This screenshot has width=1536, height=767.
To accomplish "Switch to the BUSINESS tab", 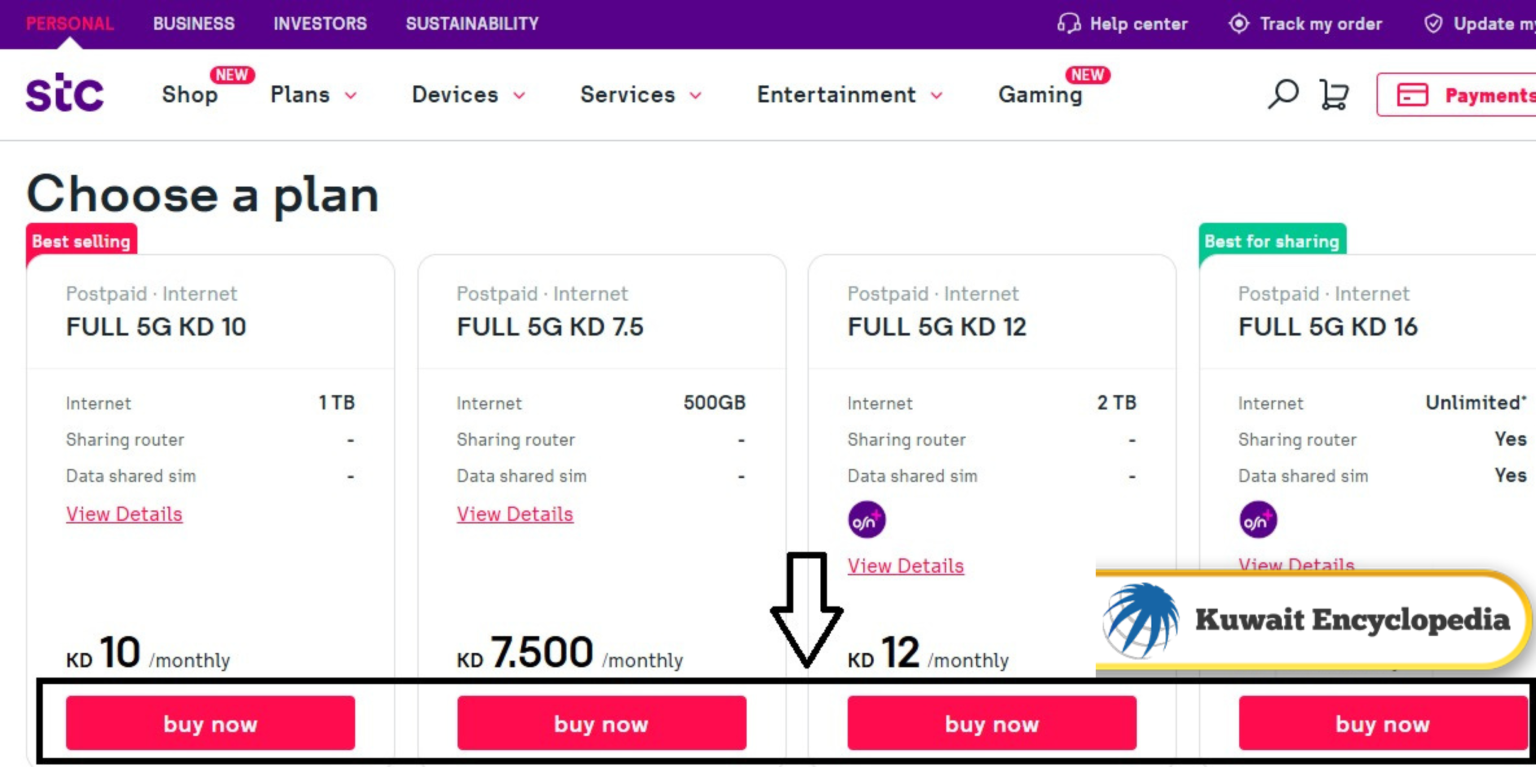I will tap(194, 23).
